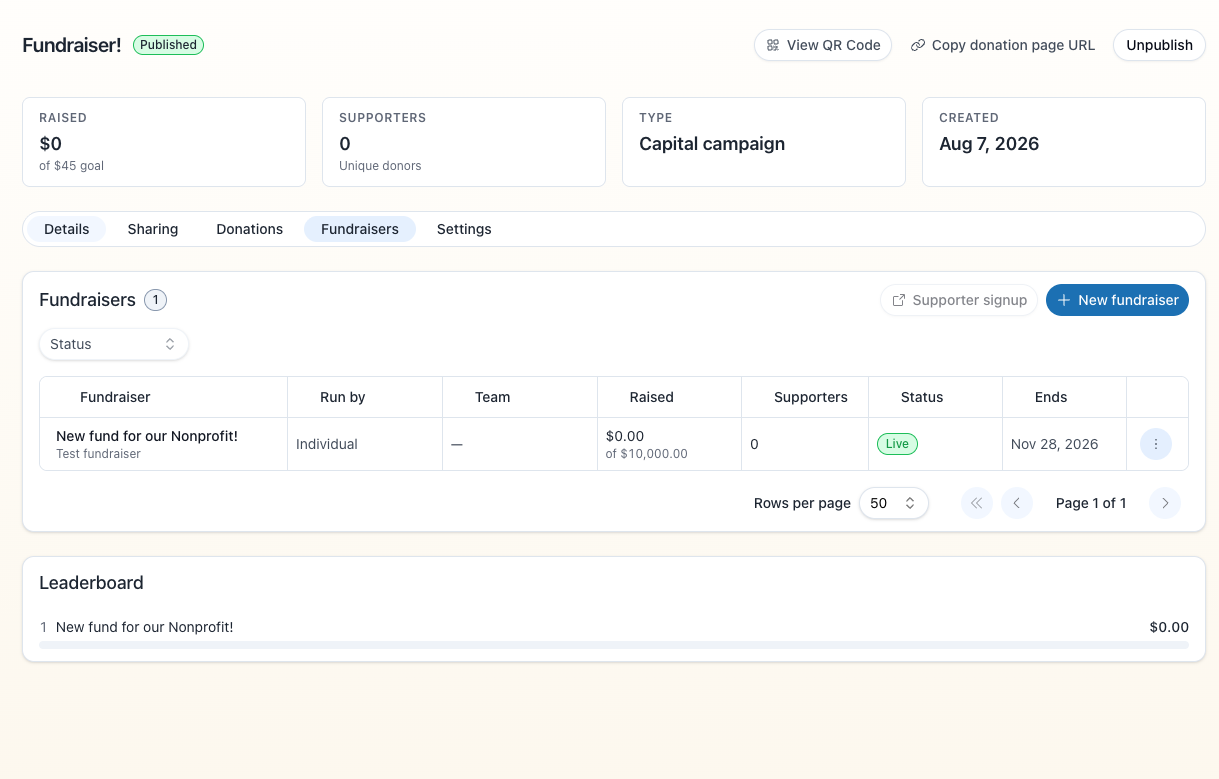Click the 'Fundraiser!' page title
This screenshot has height=779, width=1219.
coord(72,45)
